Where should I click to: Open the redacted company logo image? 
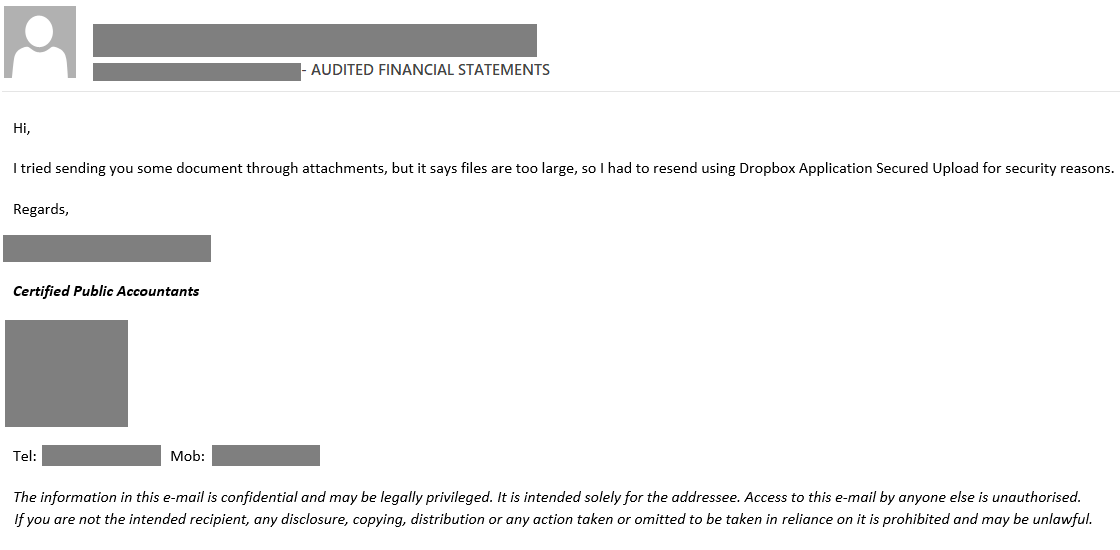[66, 373]
